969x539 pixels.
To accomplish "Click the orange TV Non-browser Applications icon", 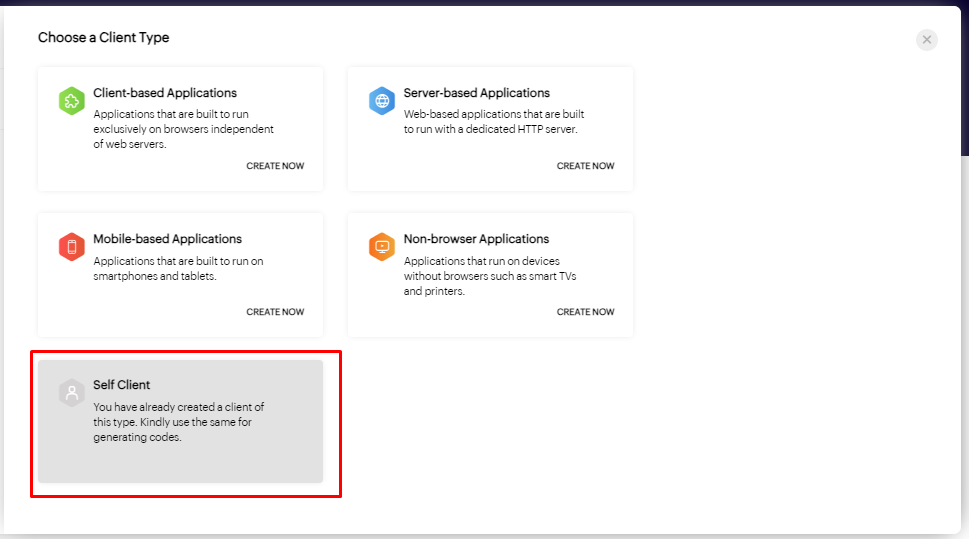I will point(381,247).
